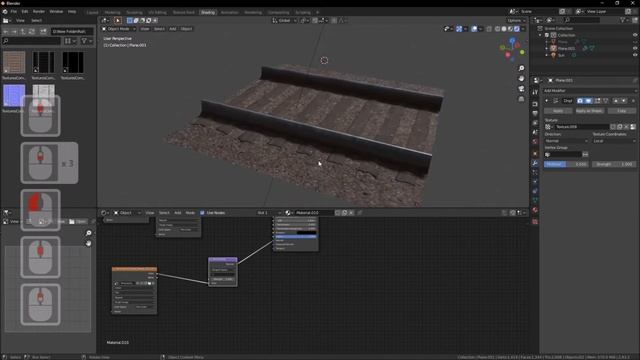
Task: Toggle Use Nodes checkbox
Action: pyautogui.click(x=202, y=213)
